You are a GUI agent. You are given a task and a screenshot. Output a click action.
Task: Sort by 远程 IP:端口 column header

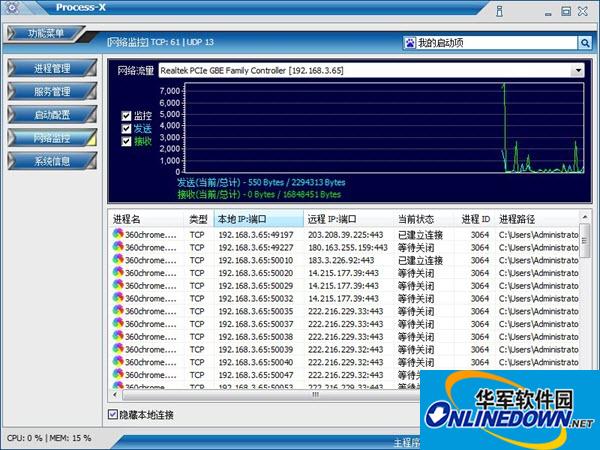[349, 219]
